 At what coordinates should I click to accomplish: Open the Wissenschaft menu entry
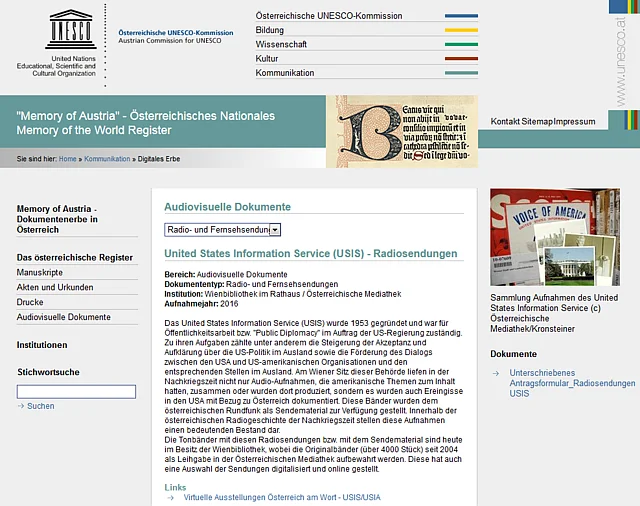point(281,44)
